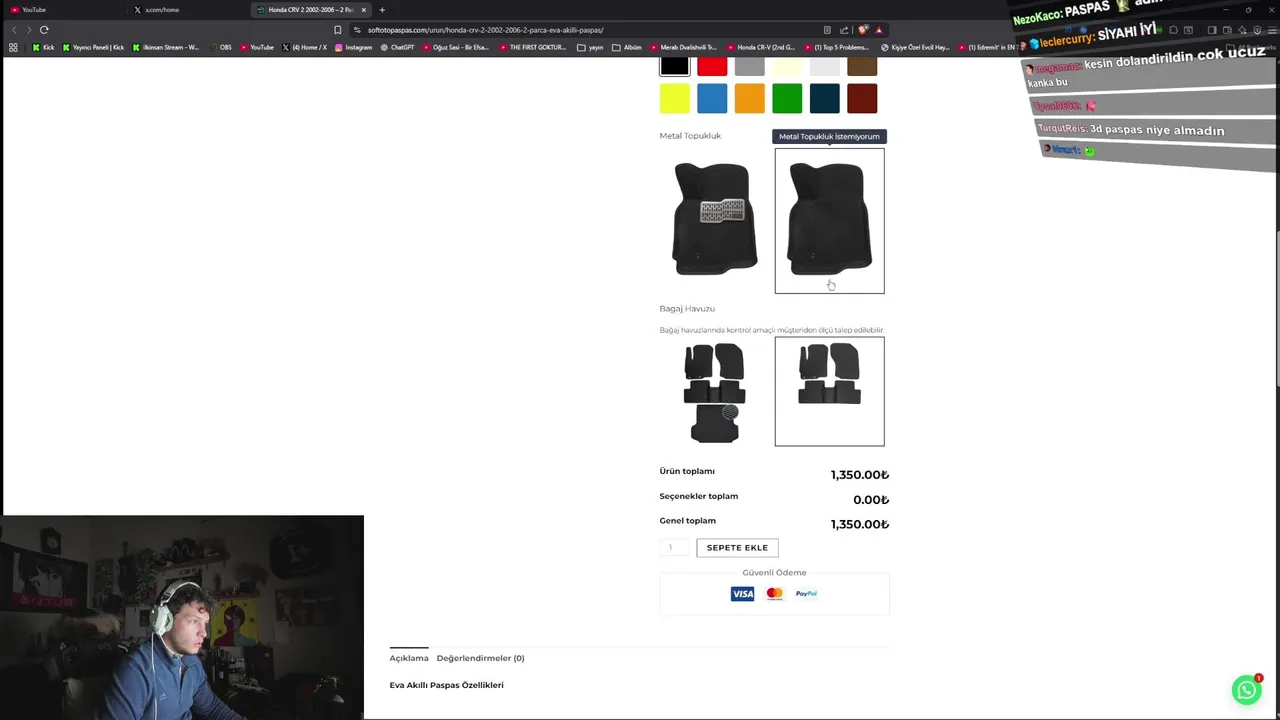Pick the cream color swatch

point(787,65)
